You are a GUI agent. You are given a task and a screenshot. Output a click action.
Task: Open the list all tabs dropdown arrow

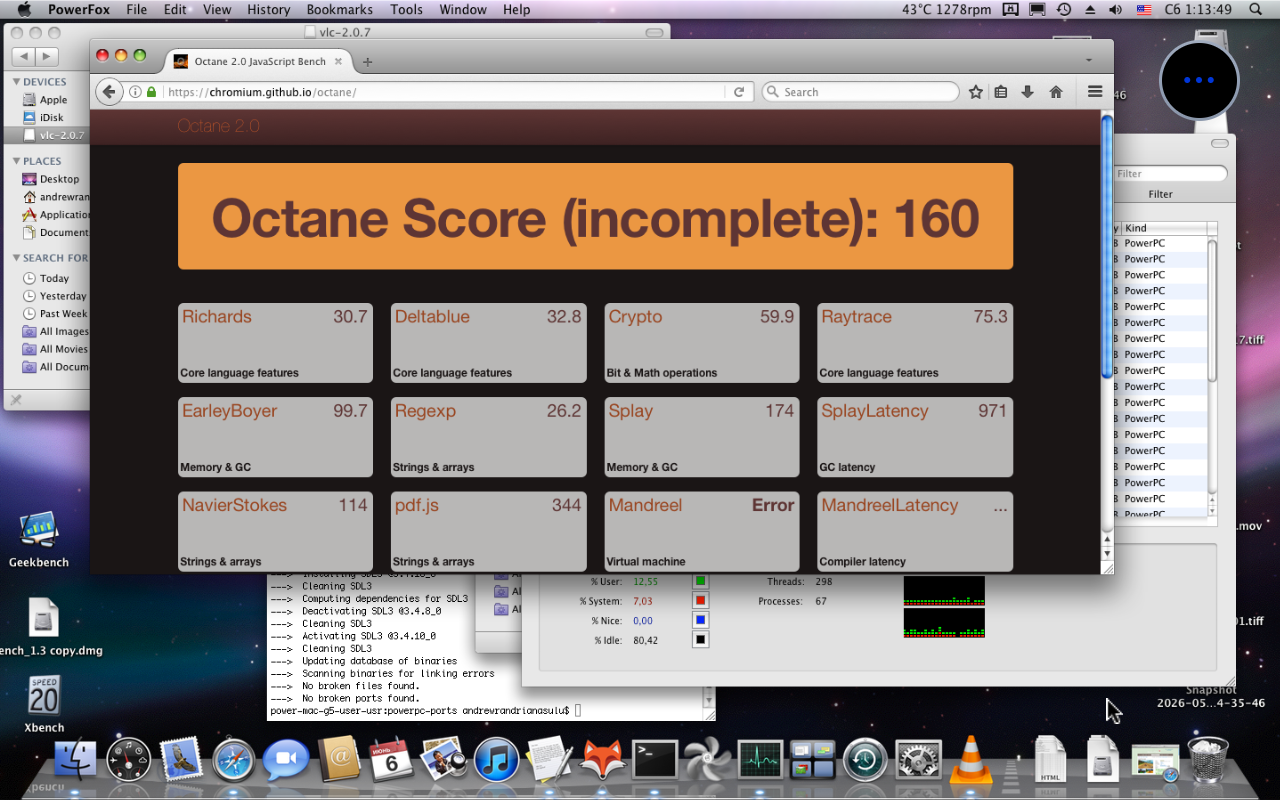coord(1089,61)
